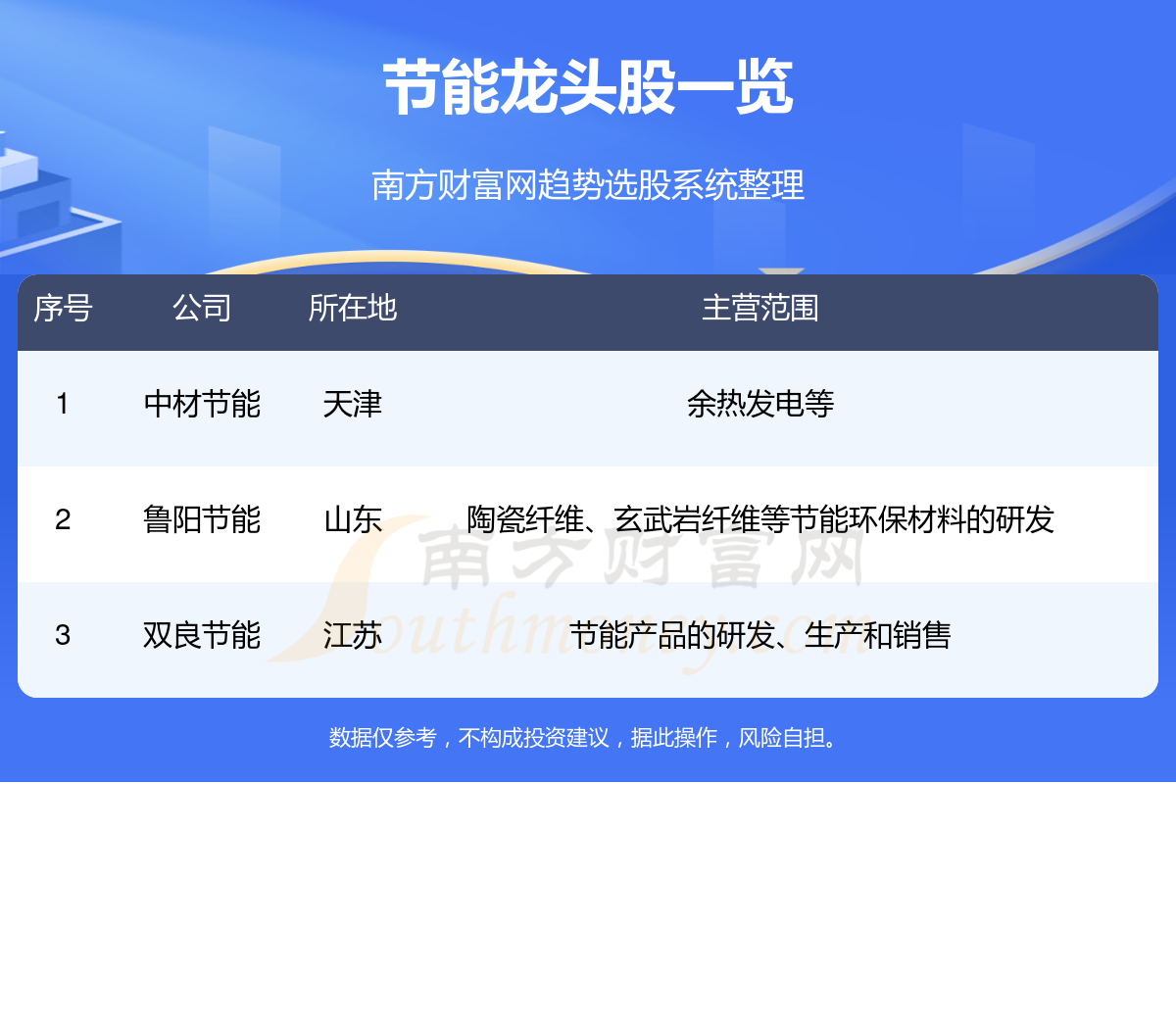The image size is (1176, 1029).
Task: Select row number 1 cell
Action: [x=63, y=404]
